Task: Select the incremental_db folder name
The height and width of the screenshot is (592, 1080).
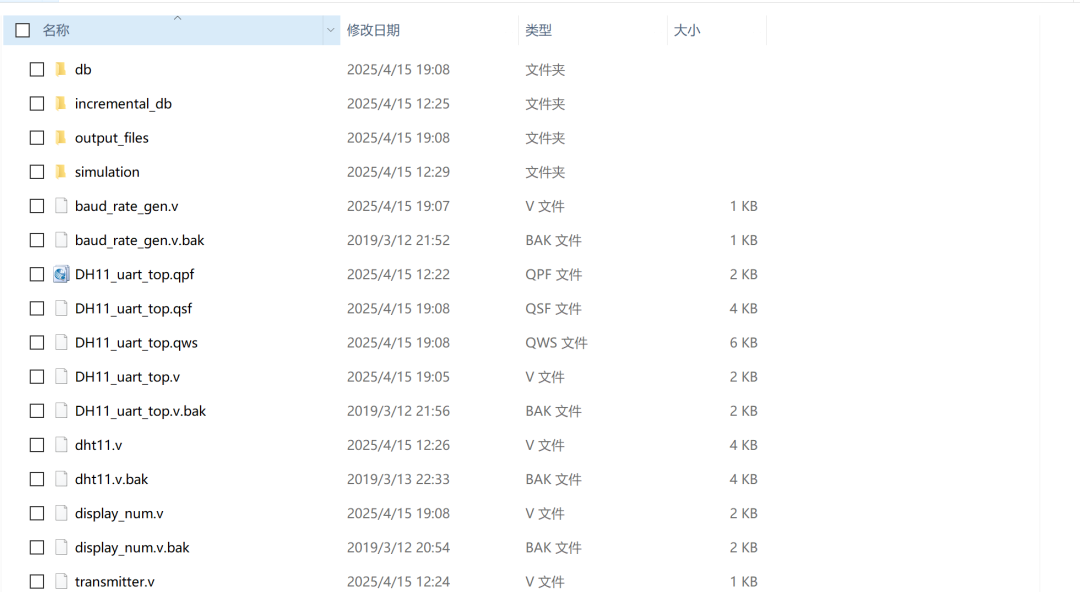Action: 123,103
